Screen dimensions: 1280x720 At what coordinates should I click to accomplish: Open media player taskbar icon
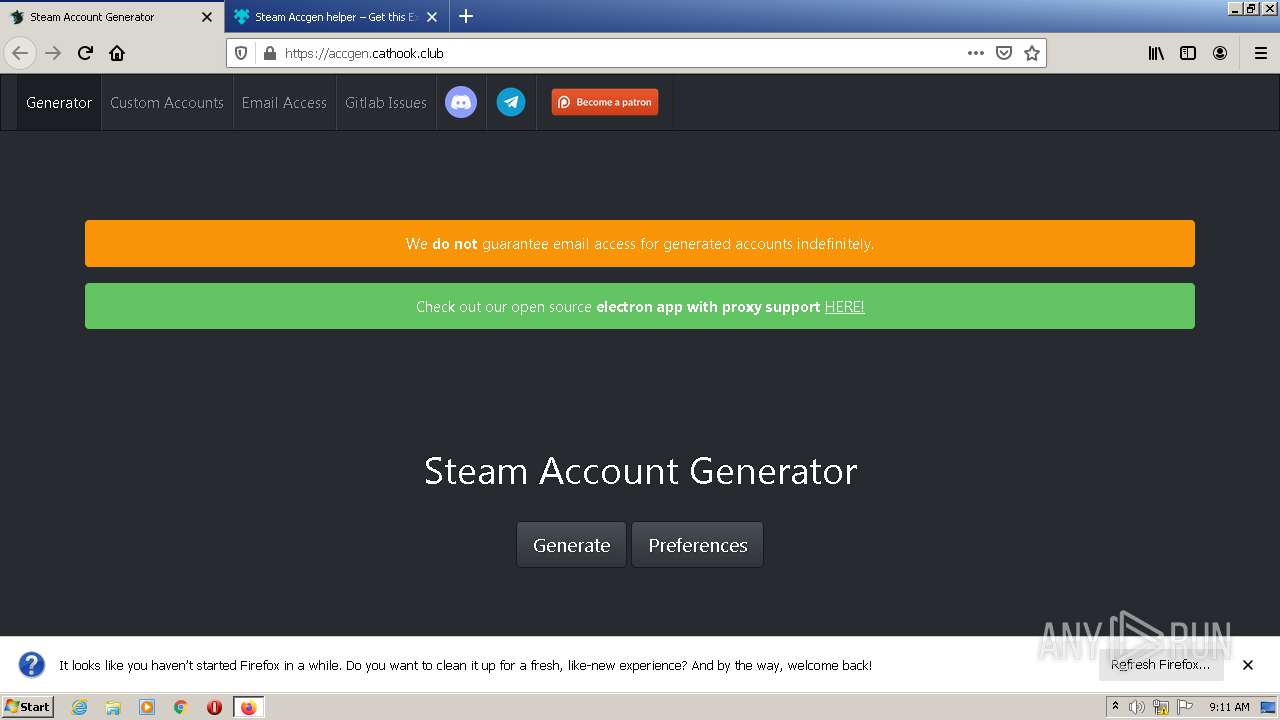click(147, 707)
